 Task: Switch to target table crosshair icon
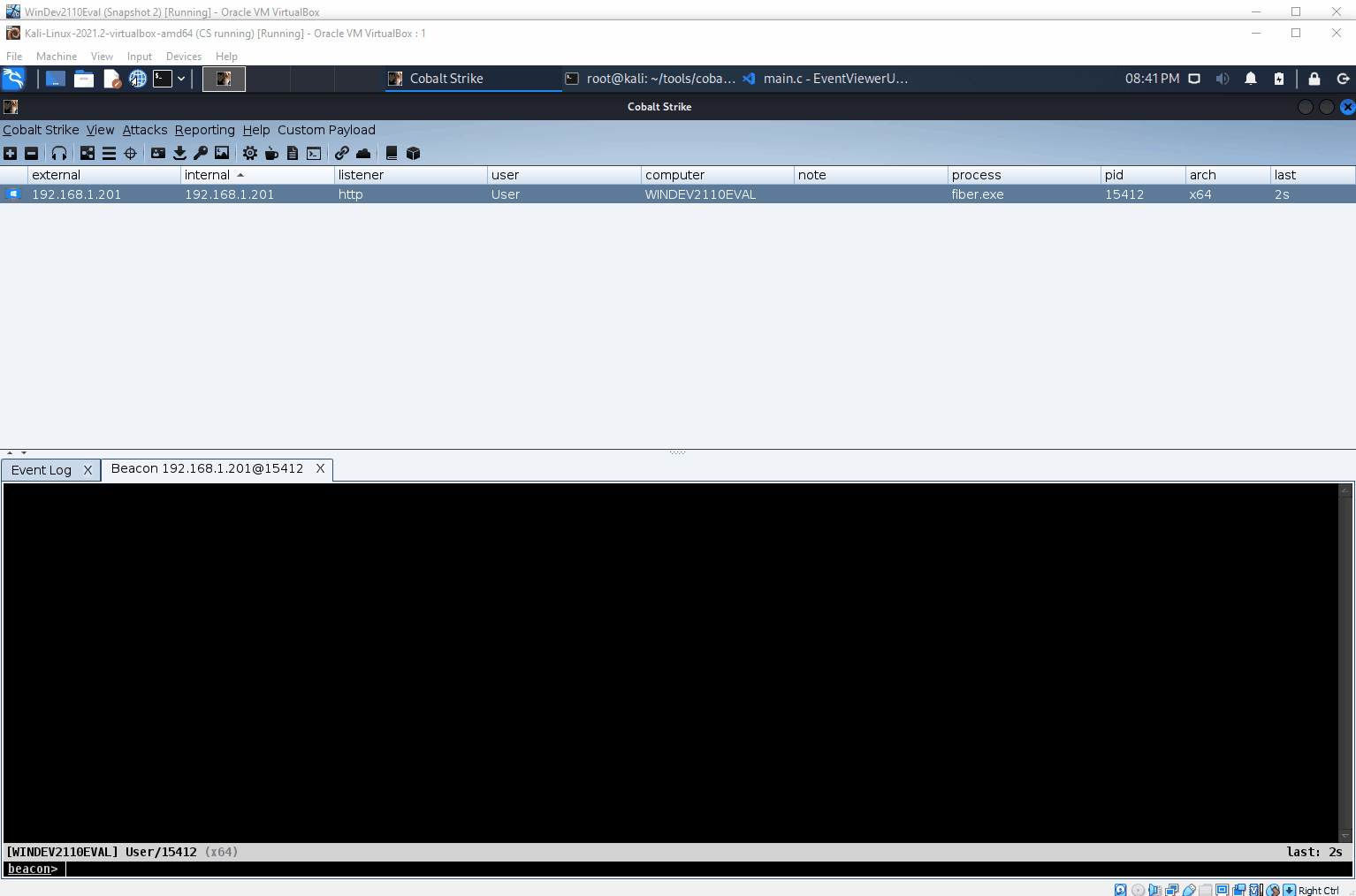[x=131, y=153]
